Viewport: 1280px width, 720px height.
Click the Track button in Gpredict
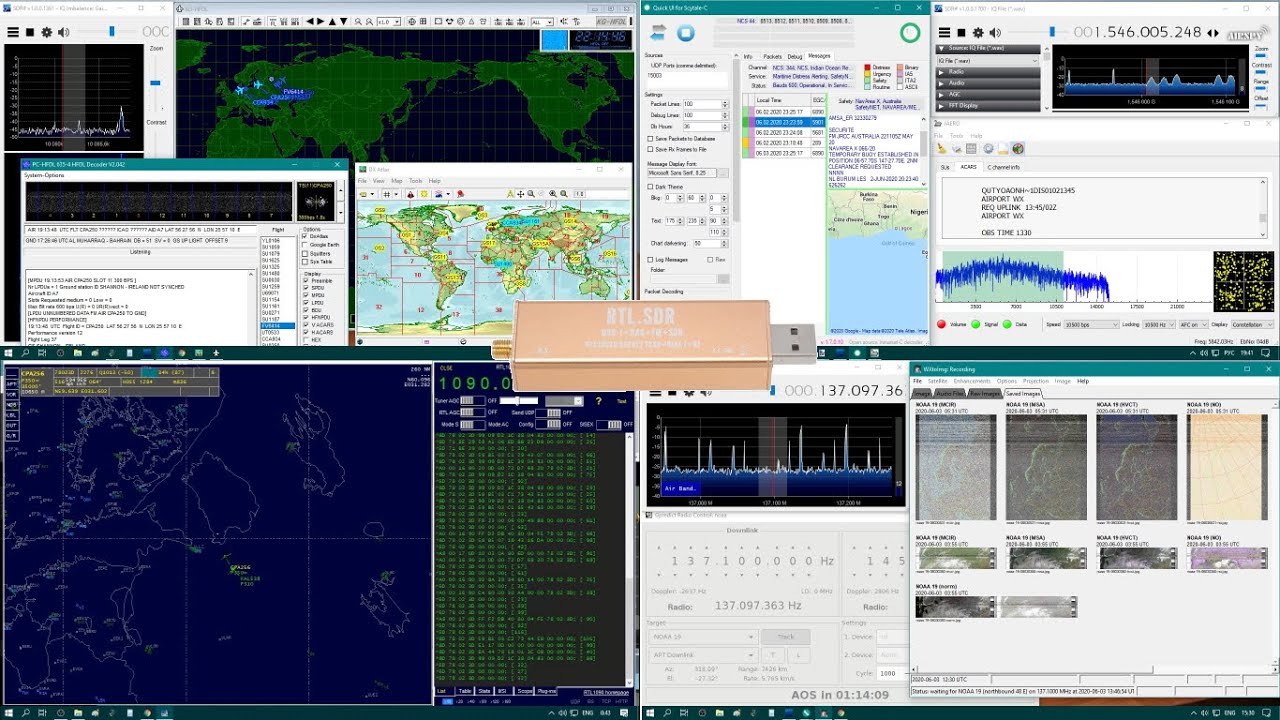786,637
